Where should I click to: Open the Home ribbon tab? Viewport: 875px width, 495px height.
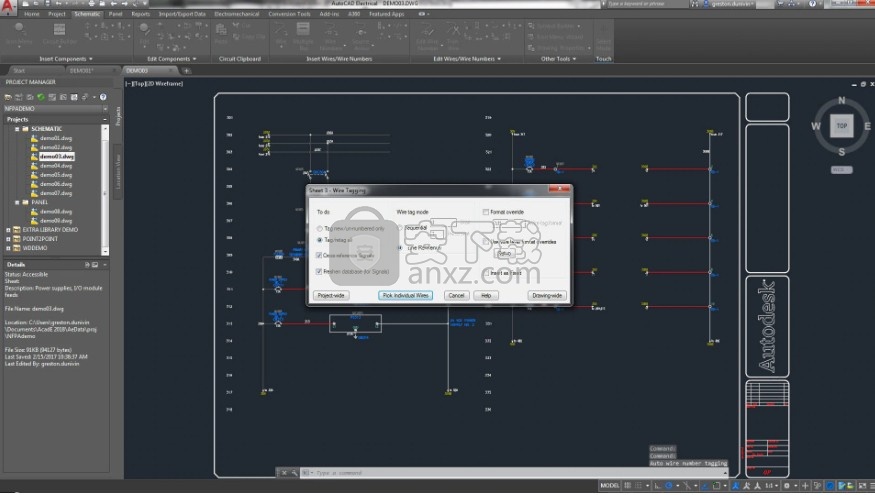[x=32, y=14]
